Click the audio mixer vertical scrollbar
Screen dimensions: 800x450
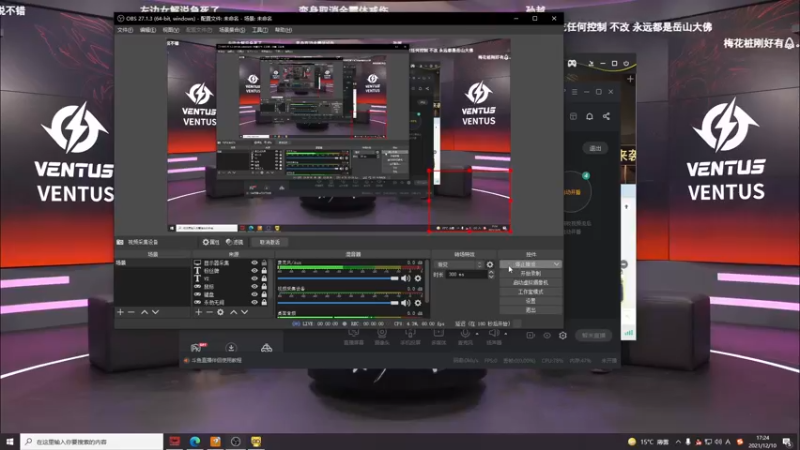tap(428, 281)
